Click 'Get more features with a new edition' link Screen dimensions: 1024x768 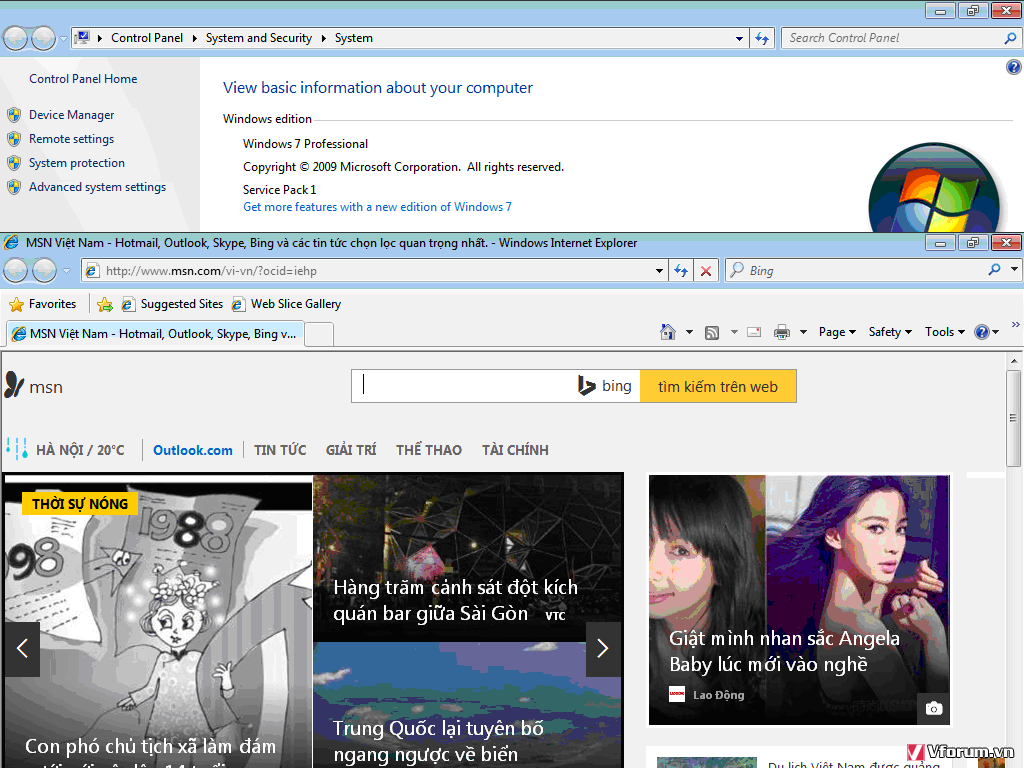377,207
